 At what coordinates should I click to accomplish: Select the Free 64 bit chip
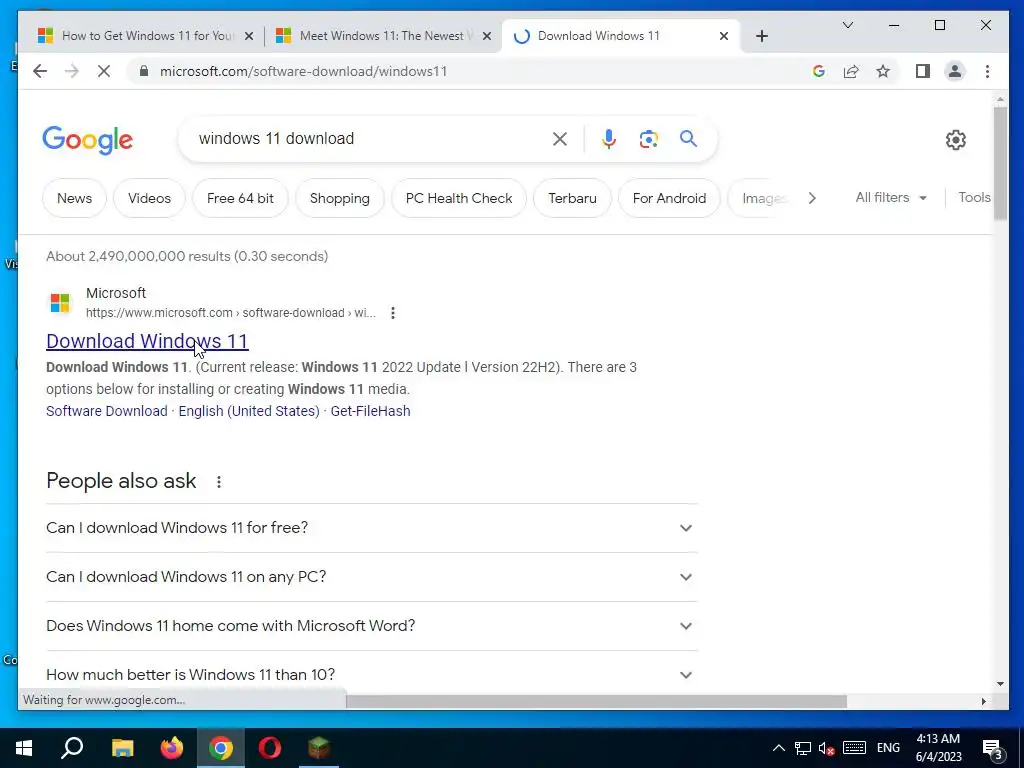click(240, 198)
